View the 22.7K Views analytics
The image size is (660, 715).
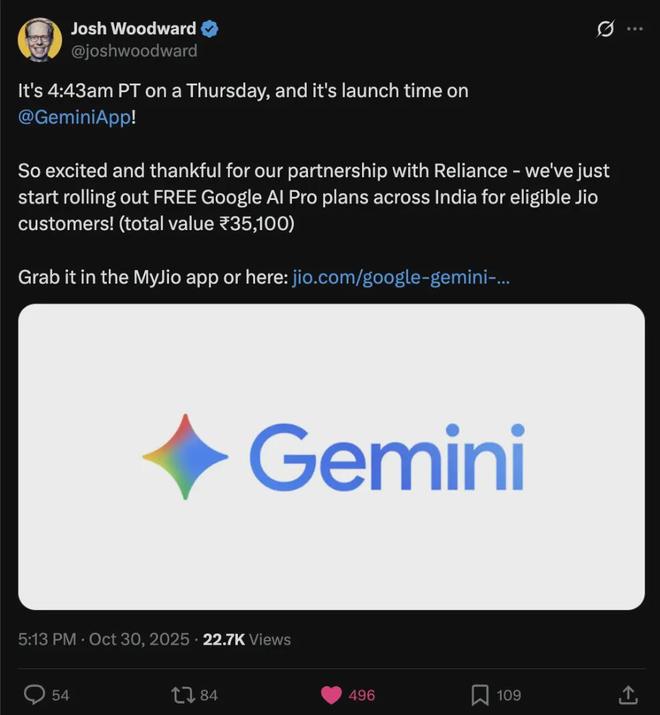click(x=246, y=638)
